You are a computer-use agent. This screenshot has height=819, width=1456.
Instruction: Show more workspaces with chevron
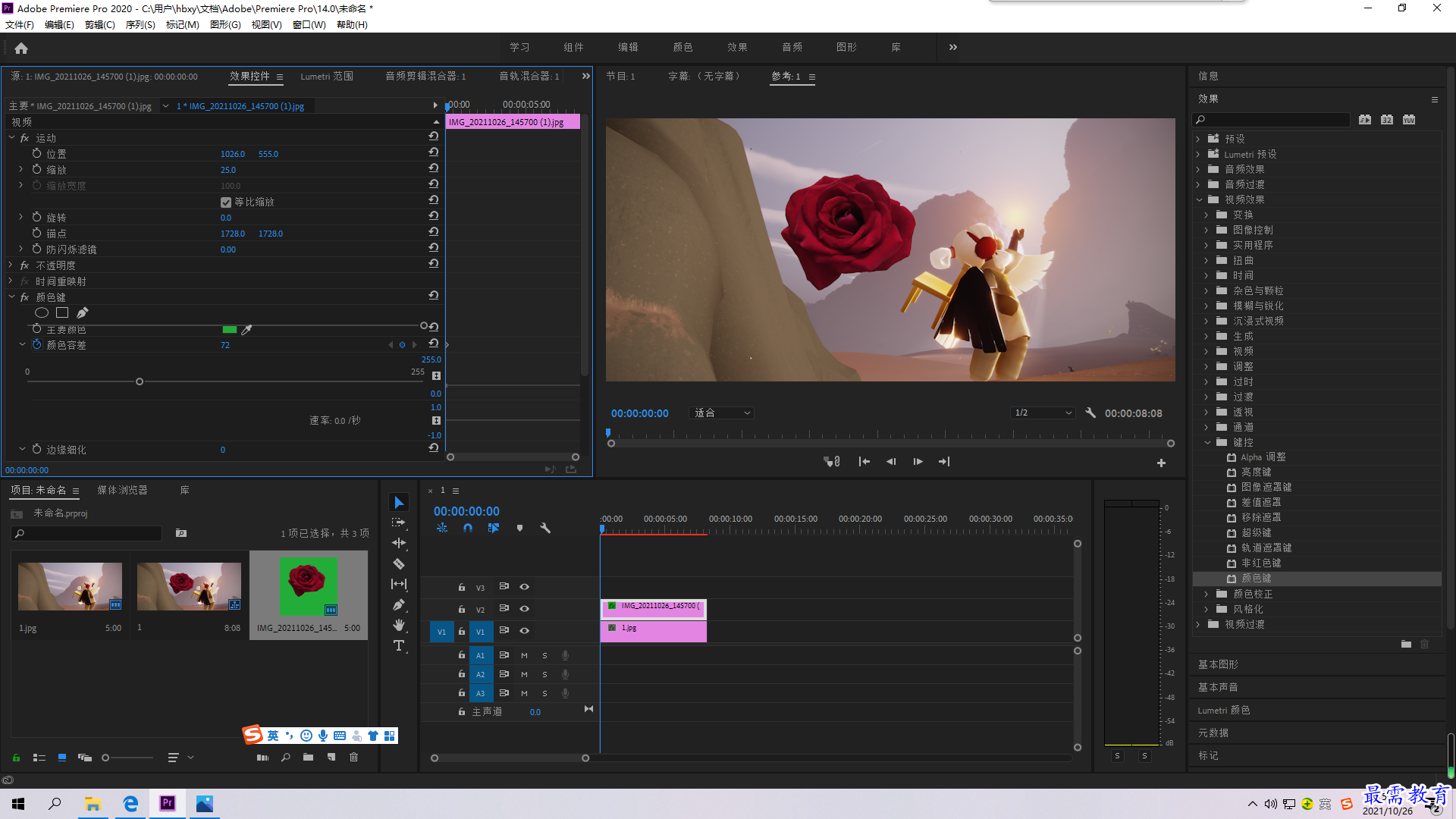[953, 47]
